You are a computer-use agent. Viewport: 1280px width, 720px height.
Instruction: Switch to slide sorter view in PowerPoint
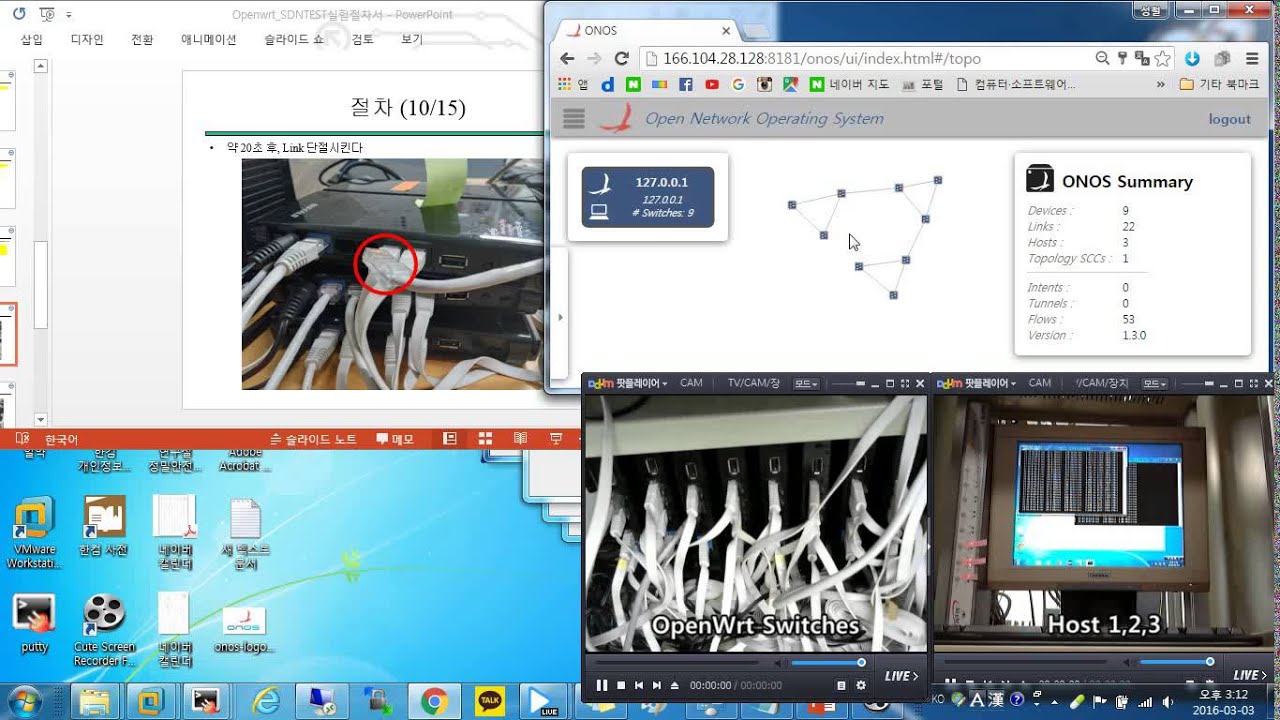pyautogui.click(x=485, y=439)
